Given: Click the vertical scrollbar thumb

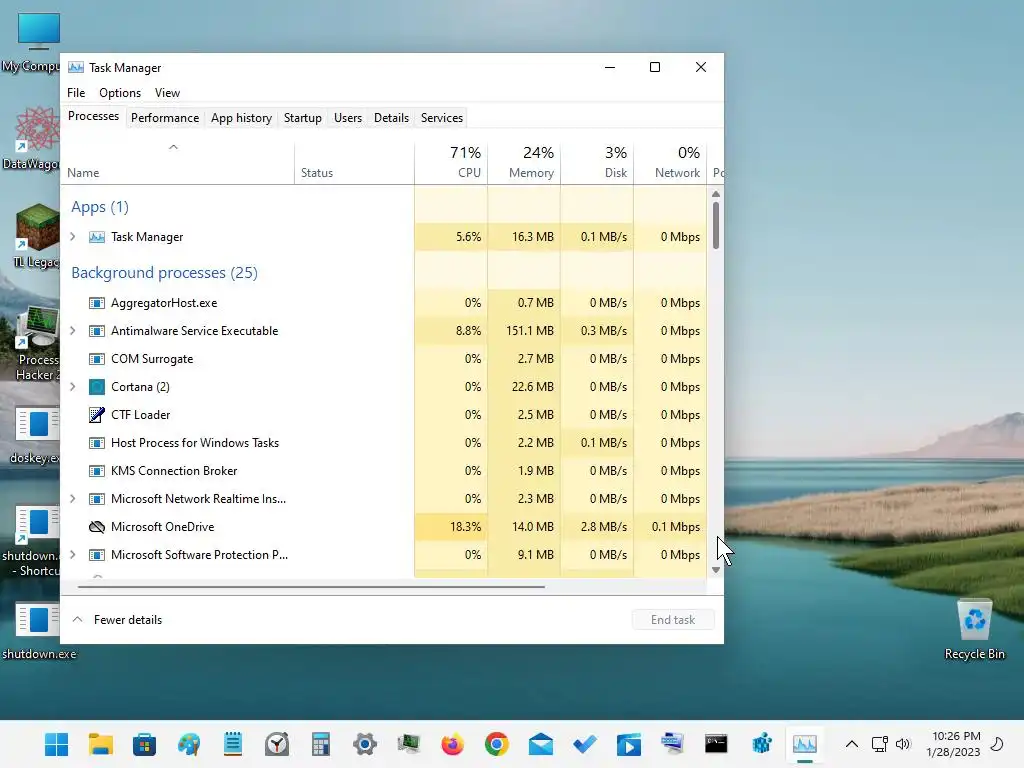Looking at the screenshot, I should point(716,225).
